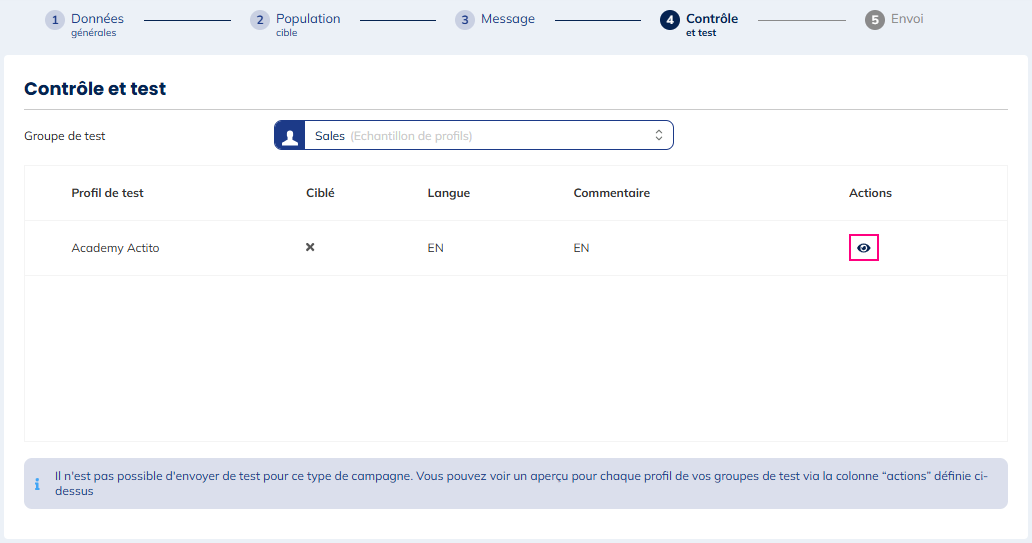1032x543 pixels.
Task: Click the step 1 number circle
Action: (55, 20)
